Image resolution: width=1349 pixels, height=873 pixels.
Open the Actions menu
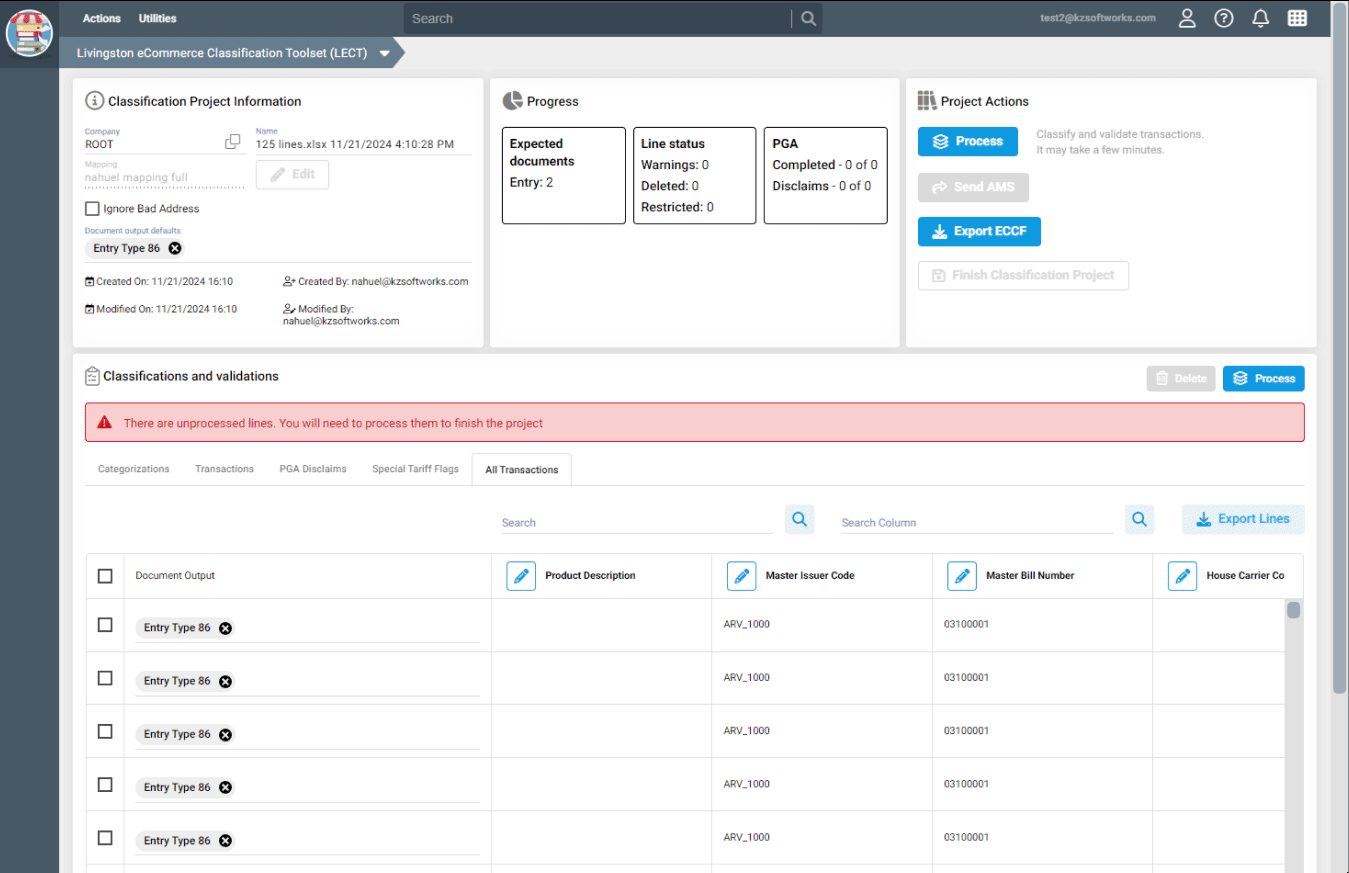(x=102, y=18)
